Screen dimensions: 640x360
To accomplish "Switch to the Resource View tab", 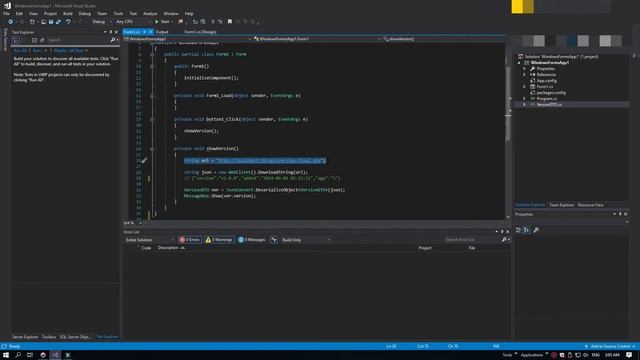I will pos(590,205).
